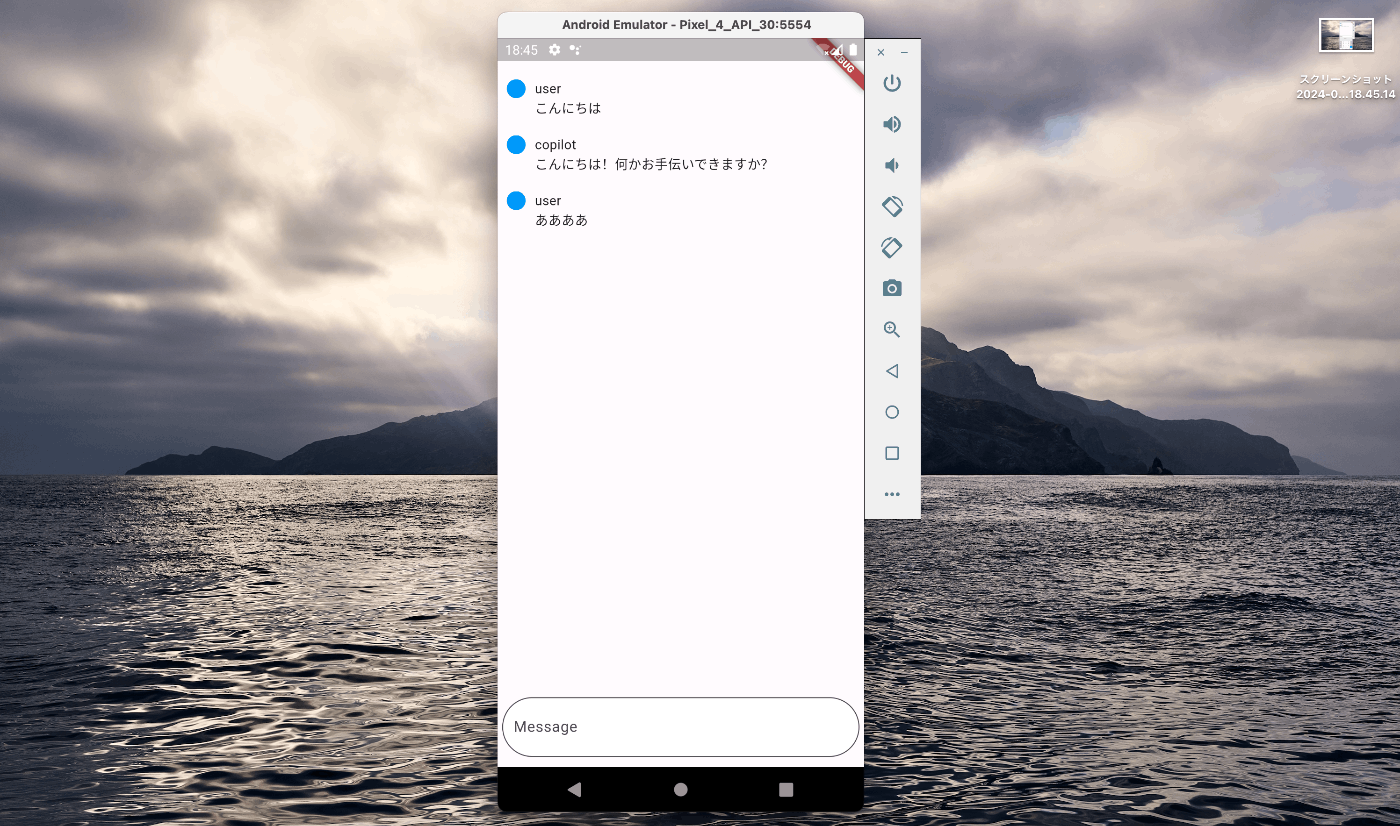This screenshot has height=826, width=1400.
Task: Click the emulator sidebar home circle
Action: coord(892,412)
